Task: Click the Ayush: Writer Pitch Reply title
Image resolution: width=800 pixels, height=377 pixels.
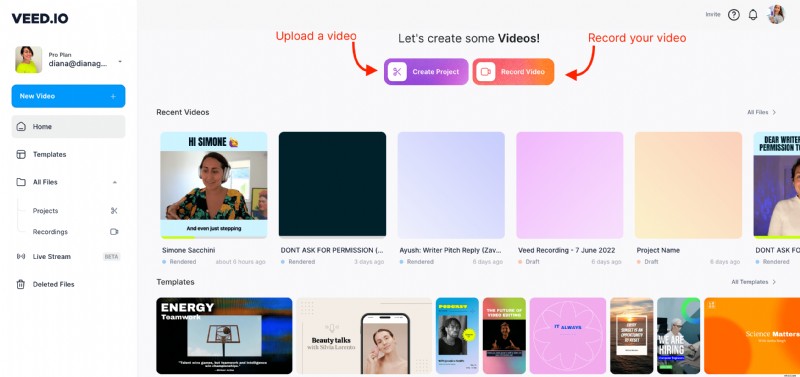Action: [451, 250]
